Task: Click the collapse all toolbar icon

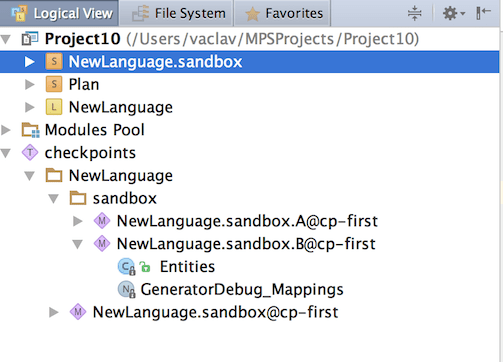Action: point(414,13)
